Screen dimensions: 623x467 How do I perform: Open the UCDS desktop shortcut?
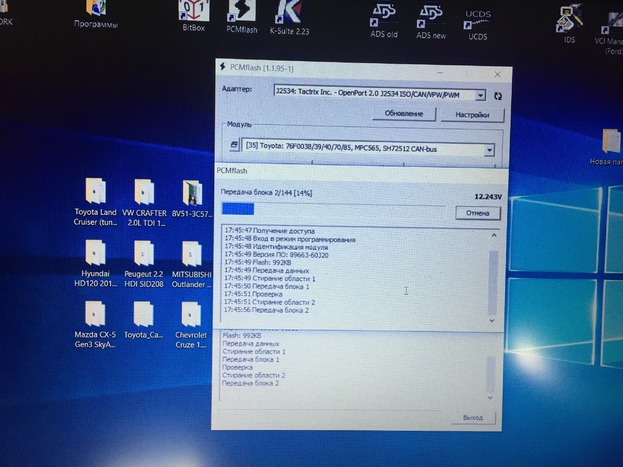point(477,20)
